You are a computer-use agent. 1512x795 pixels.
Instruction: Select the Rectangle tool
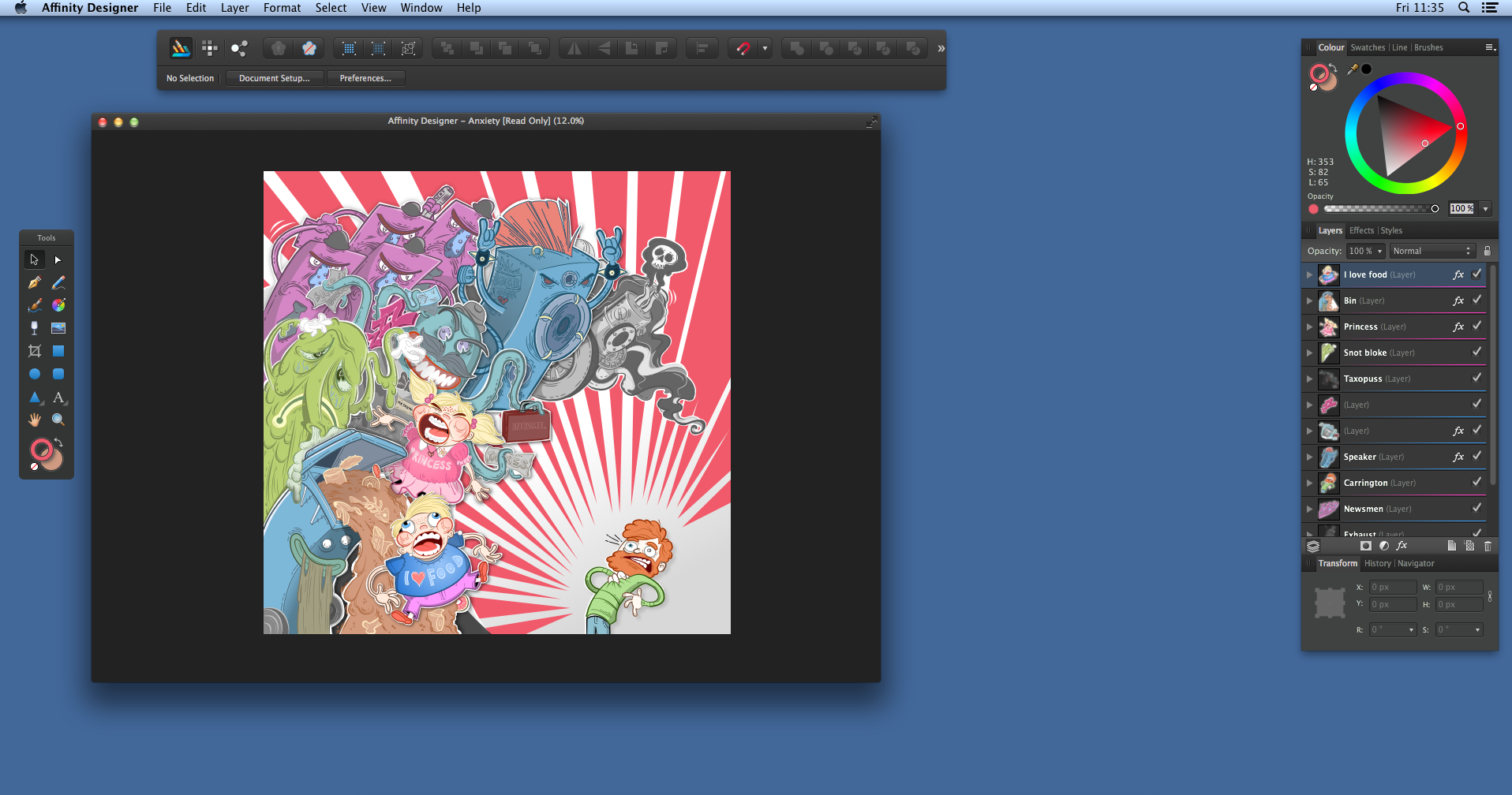click(x=58, y=351)
